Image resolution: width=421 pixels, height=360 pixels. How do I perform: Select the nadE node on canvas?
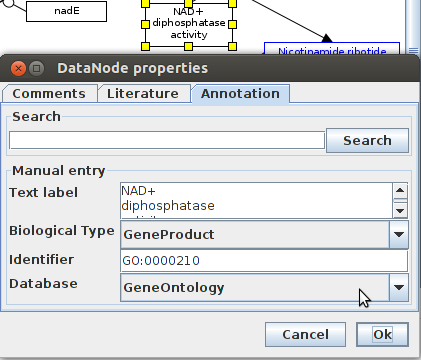[67, 11]
